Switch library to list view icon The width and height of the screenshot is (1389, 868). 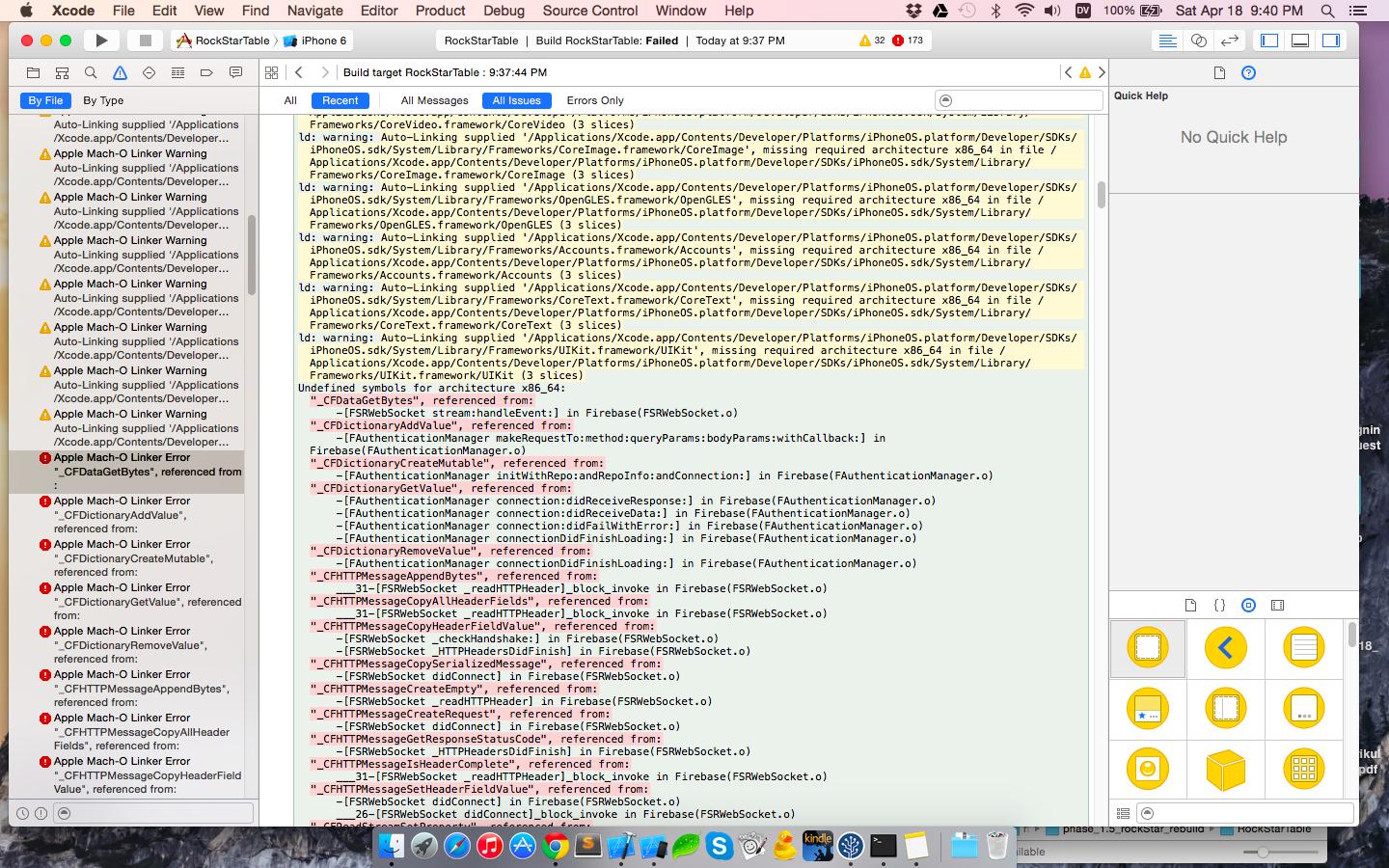coord(1123,813)
